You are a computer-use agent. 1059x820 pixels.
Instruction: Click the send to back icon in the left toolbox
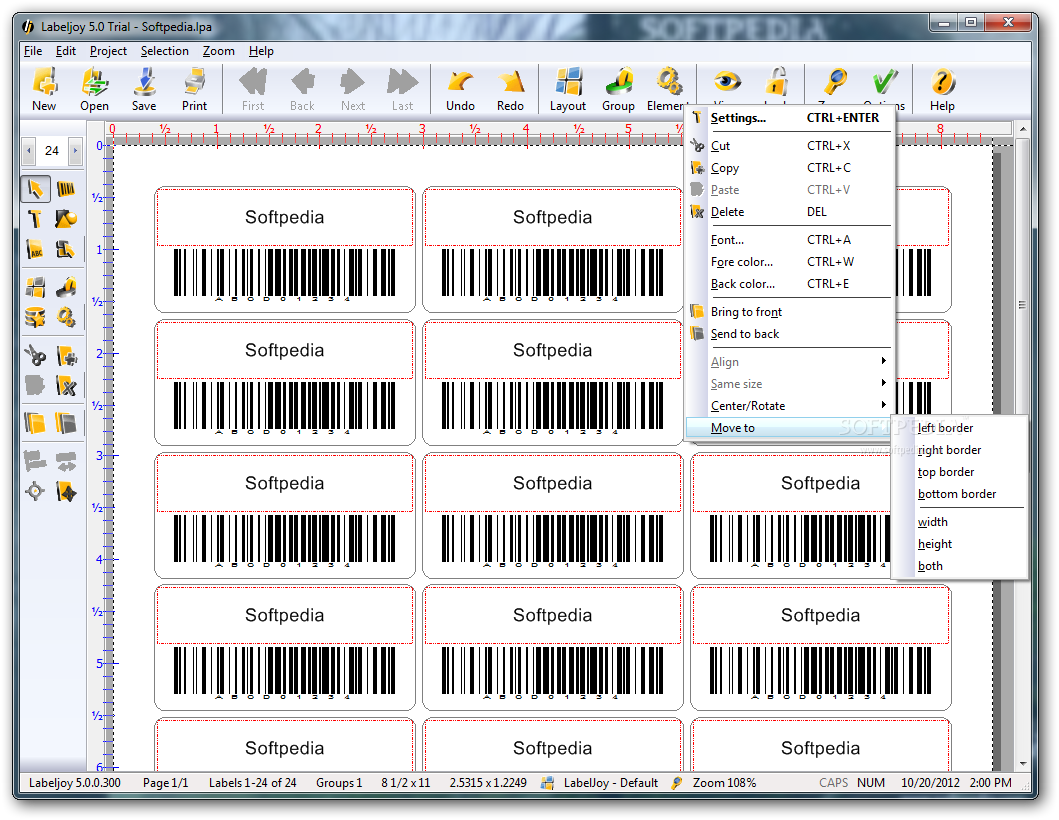[66, 424]
